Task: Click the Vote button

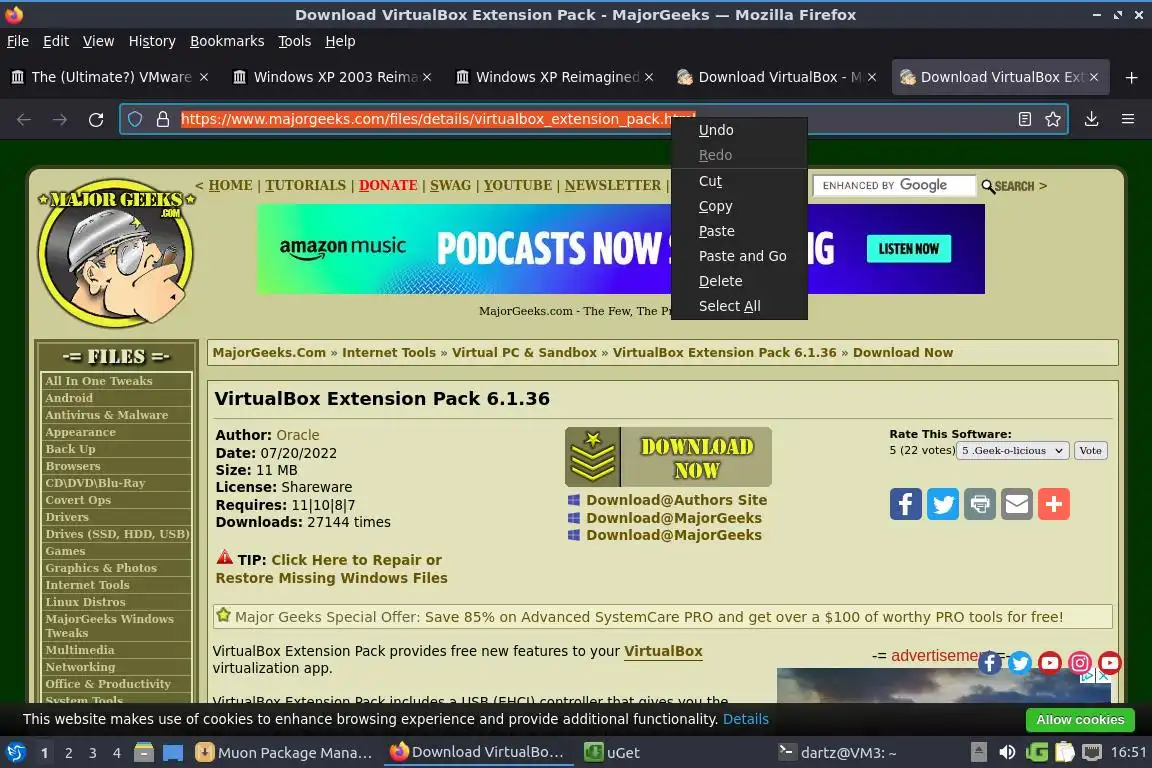Action: (x=1090, y=451)
